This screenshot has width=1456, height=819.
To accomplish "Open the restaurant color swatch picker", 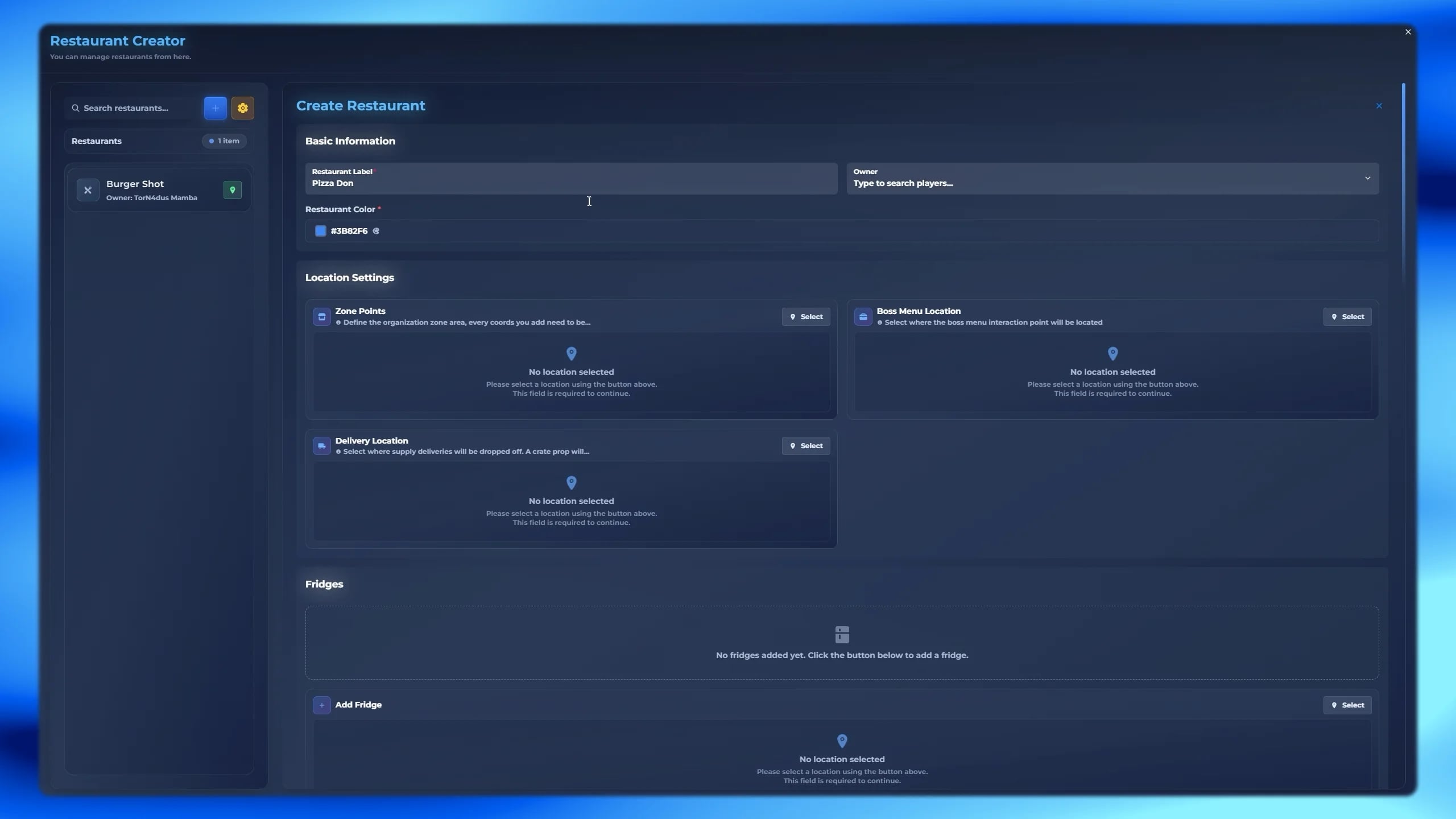I will click(320, 231).
